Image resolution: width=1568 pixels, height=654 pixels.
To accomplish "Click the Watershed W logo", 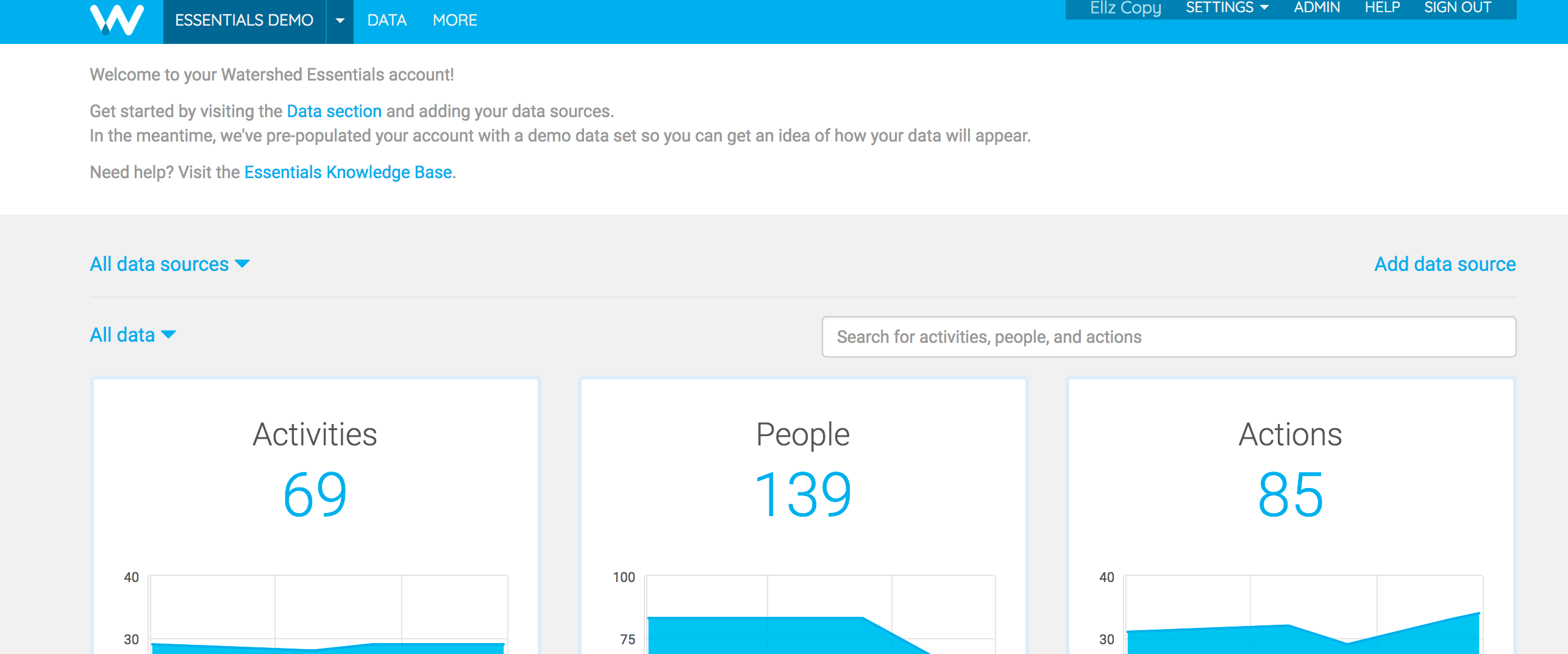I will [117, 20].
